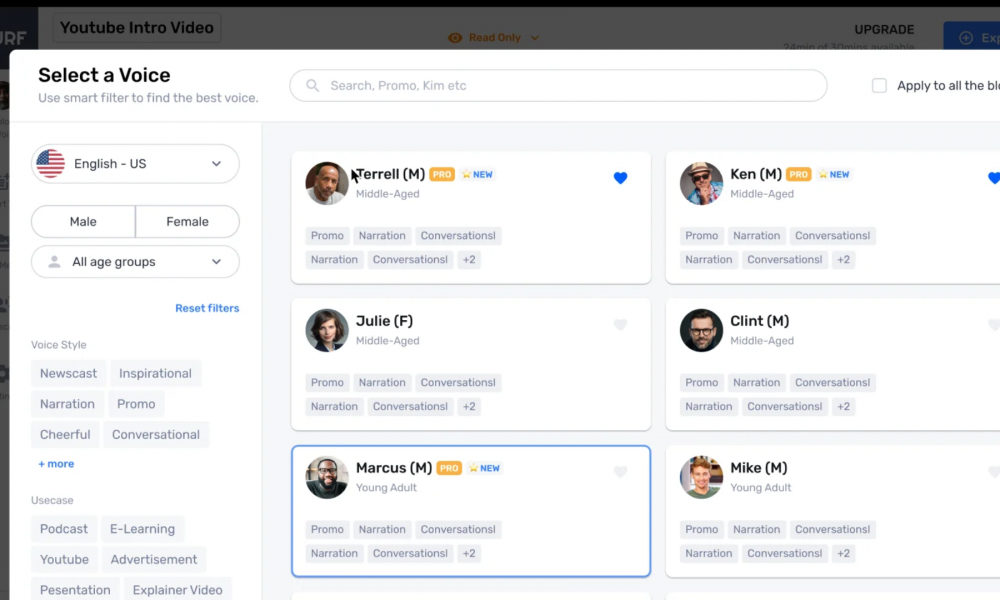Click the Clint voice avatar
1000x600 pixels.
pyautogui.click(x=701, y=330)
